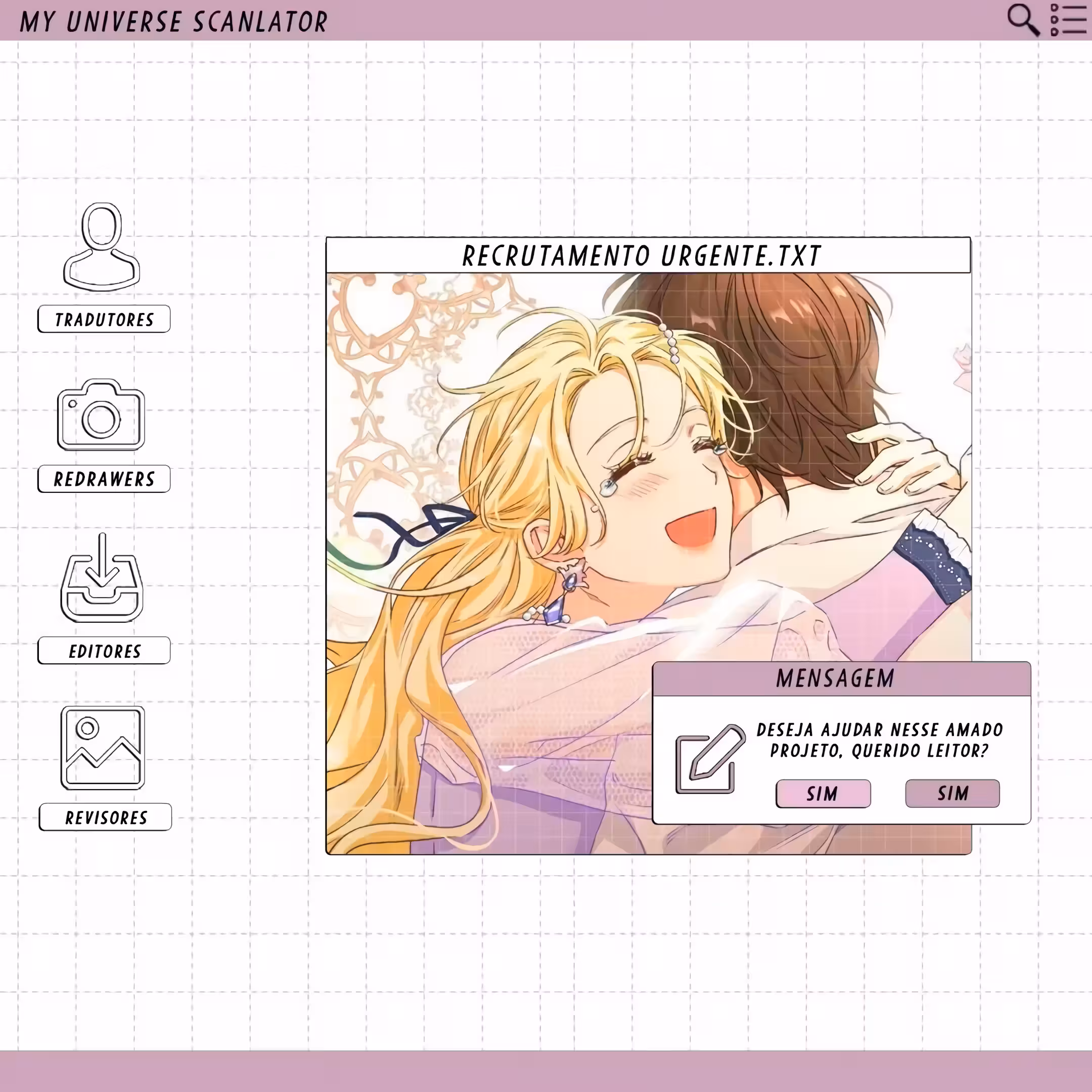Click the Recrutamento Urgente.txt title bar
The height and width of the screenshot is (1092, 1092).
click(x=648, y=255)
